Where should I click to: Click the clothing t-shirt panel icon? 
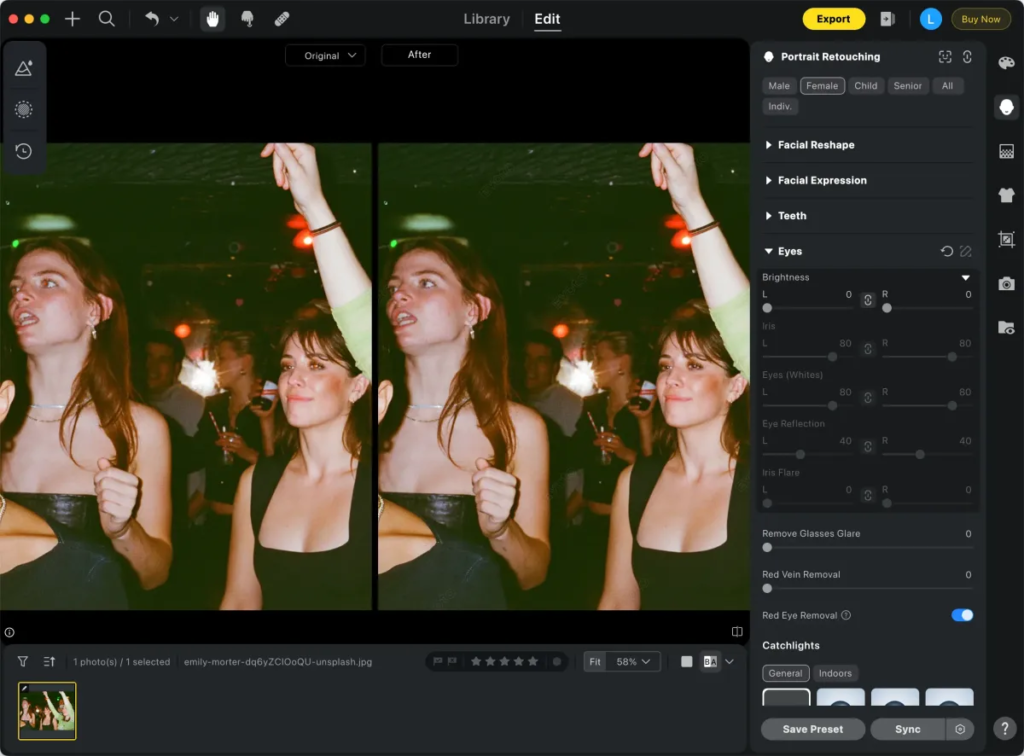(1006, 196)
